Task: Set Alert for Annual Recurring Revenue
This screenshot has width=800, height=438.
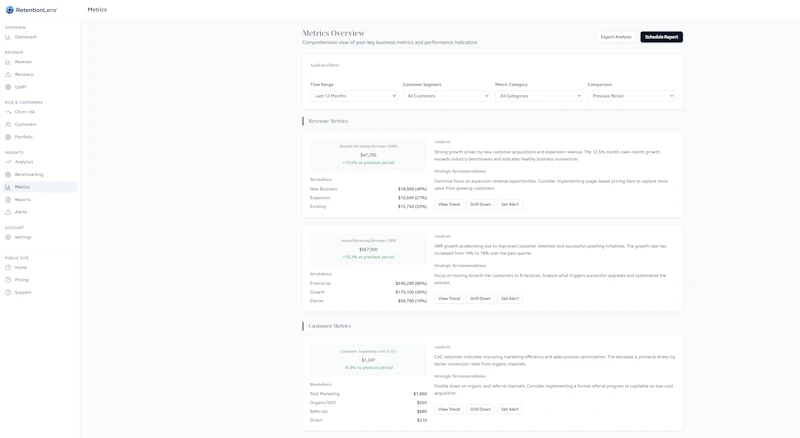Action: point(510,299)
